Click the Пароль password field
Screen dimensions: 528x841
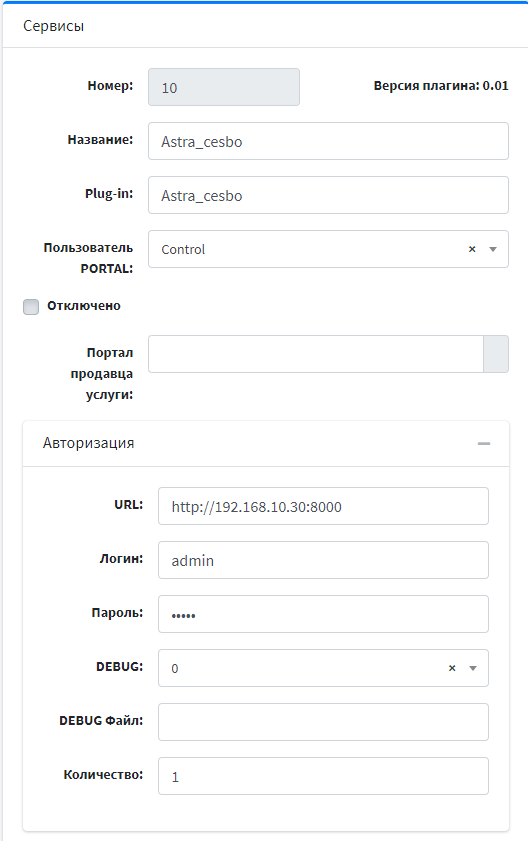pos(323,614)
